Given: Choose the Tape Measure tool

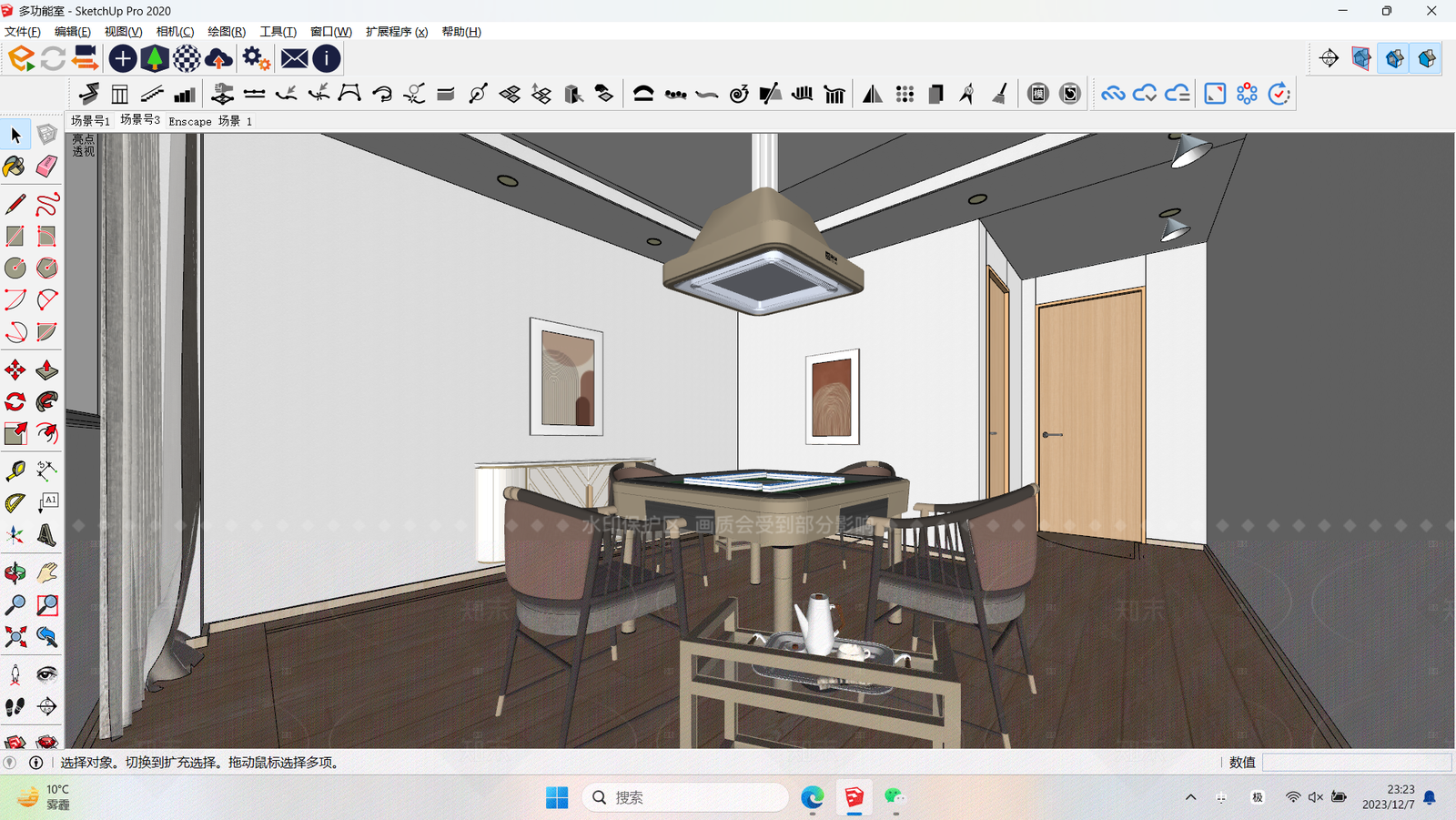Looking at the screenshot, I should tap(15, 471).
